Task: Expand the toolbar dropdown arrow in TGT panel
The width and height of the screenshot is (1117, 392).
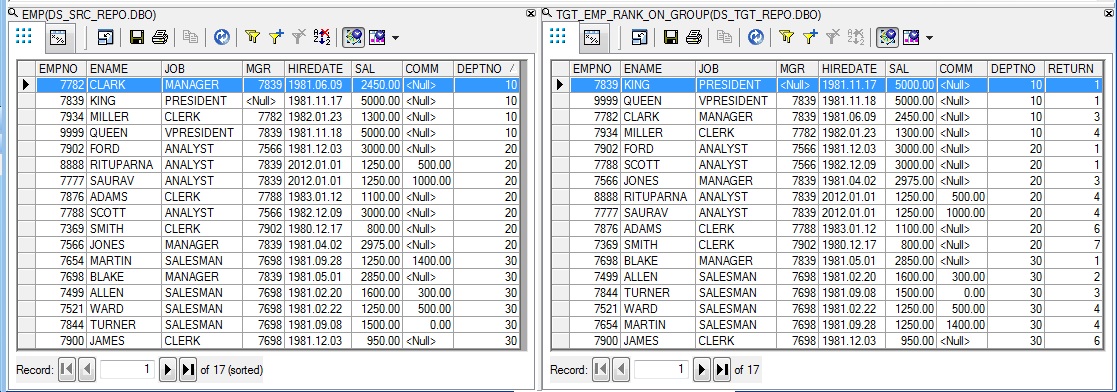Action: coord(930,38)
